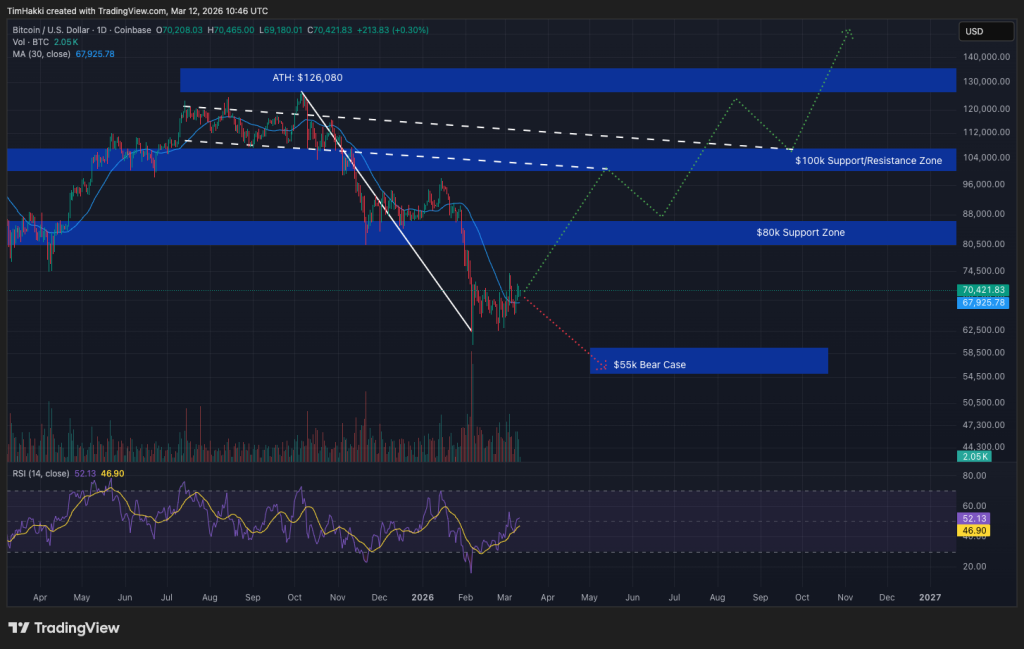Select the MA (30, close) indicator legend
The height and width of the screenshot is (649, 1024).
tap(42, 53)
